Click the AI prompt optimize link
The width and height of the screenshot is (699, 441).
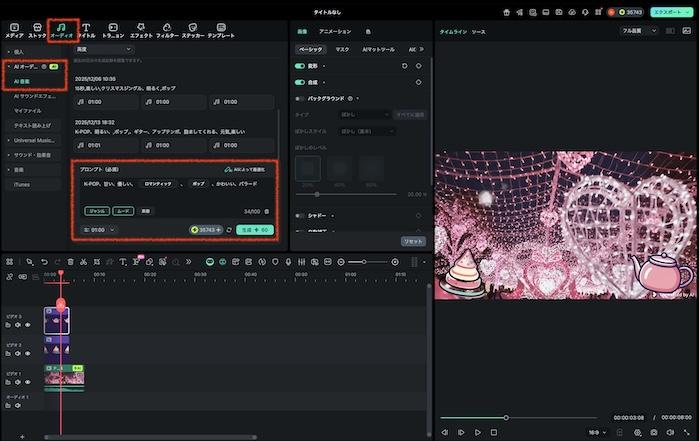[x=245, y=169]
